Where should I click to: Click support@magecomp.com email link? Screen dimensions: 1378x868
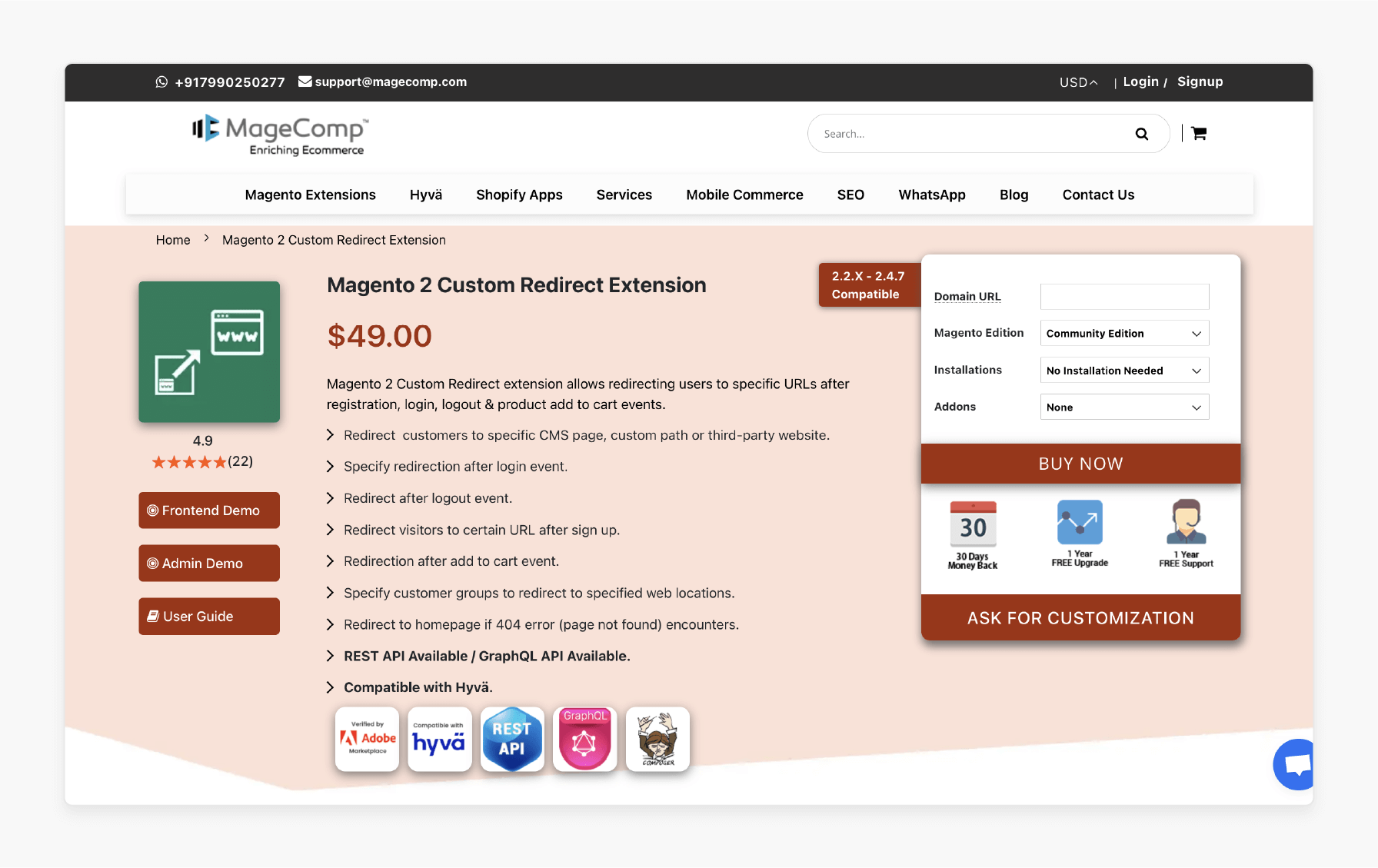[391, 81]
